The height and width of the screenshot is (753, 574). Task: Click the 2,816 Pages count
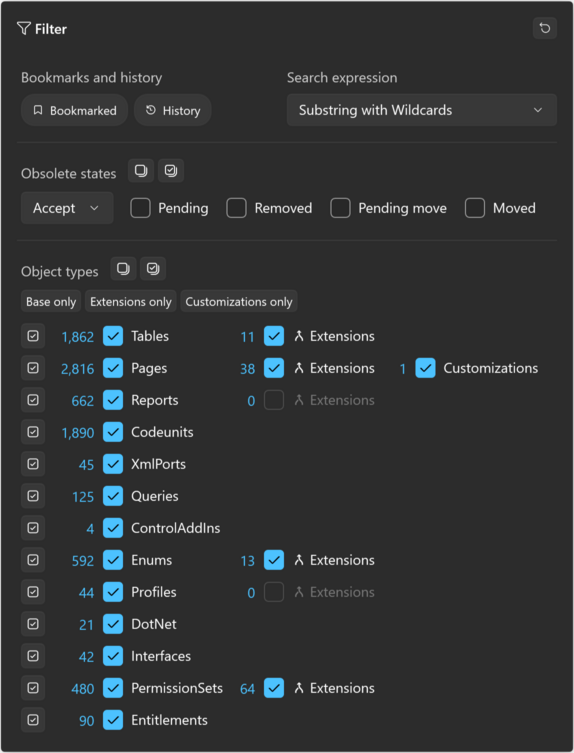click(x=77, y=369)
